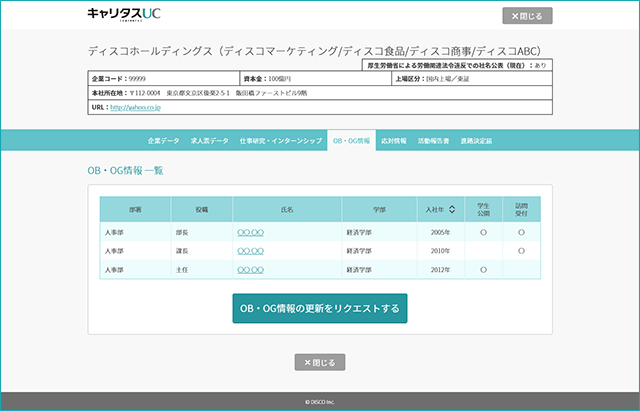
Task: Click the bottom 閉じる button below the panel
Action: (x=320, y=362)
